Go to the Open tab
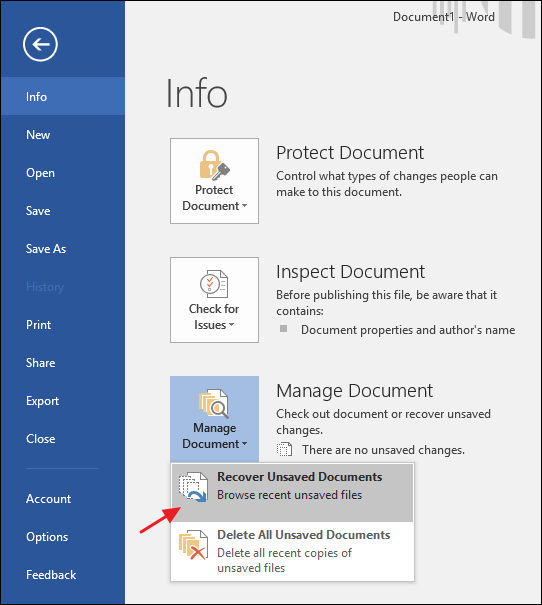 (63, 172)
